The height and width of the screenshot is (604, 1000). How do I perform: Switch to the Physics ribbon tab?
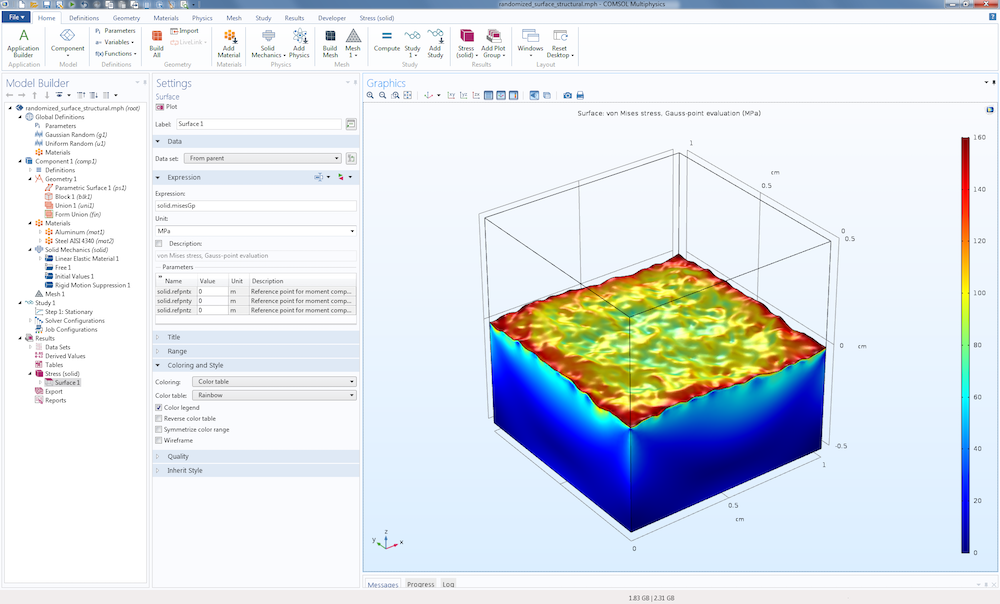(202, 18)
